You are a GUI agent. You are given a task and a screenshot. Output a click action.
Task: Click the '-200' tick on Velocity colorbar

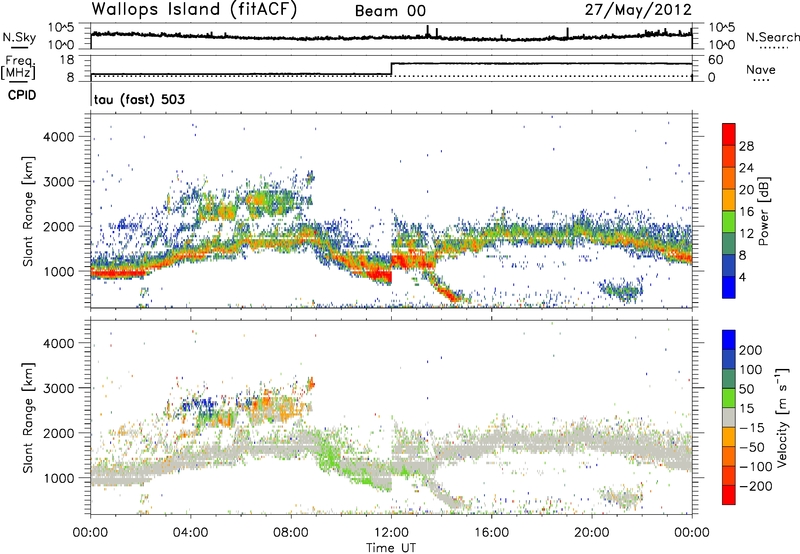coord(755,486)
